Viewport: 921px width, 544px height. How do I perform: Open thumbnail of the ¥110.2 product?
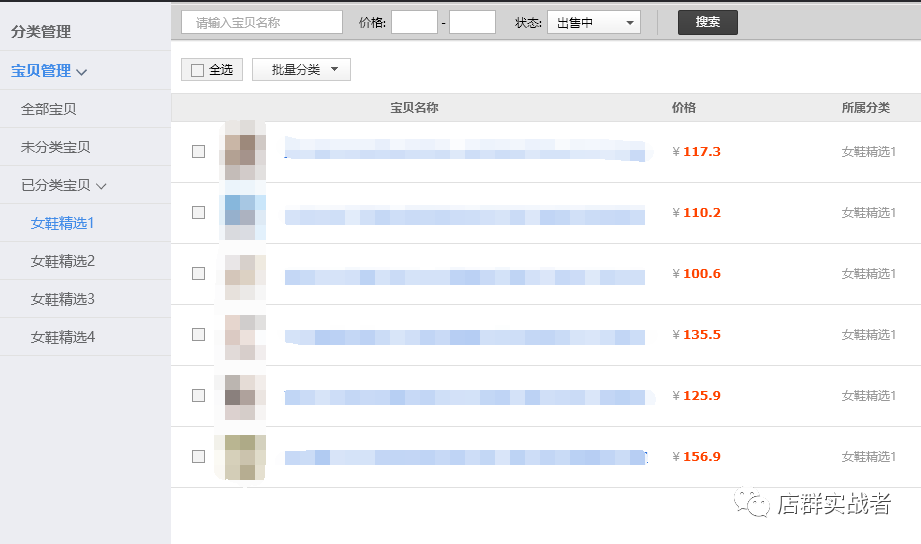pos(245,212)
